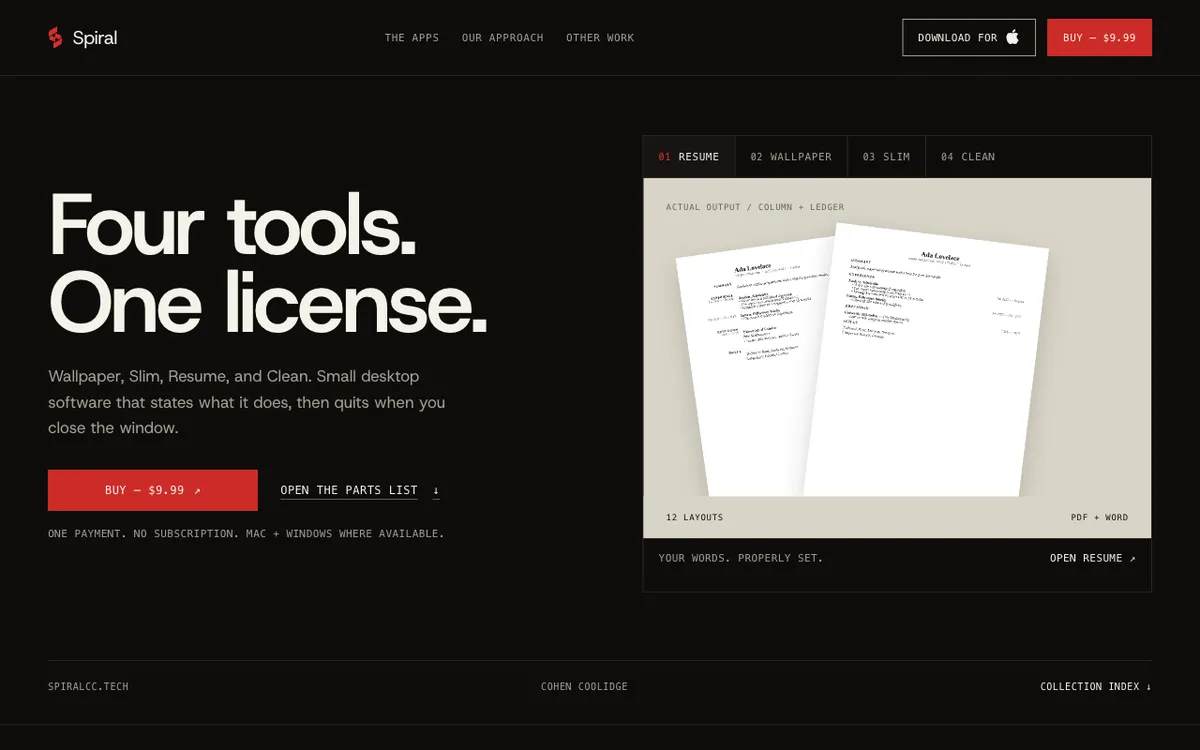Switch to the 03 SLIM tab
The width and height of the screenshot is (1200, 750).
tap(886, 157)
